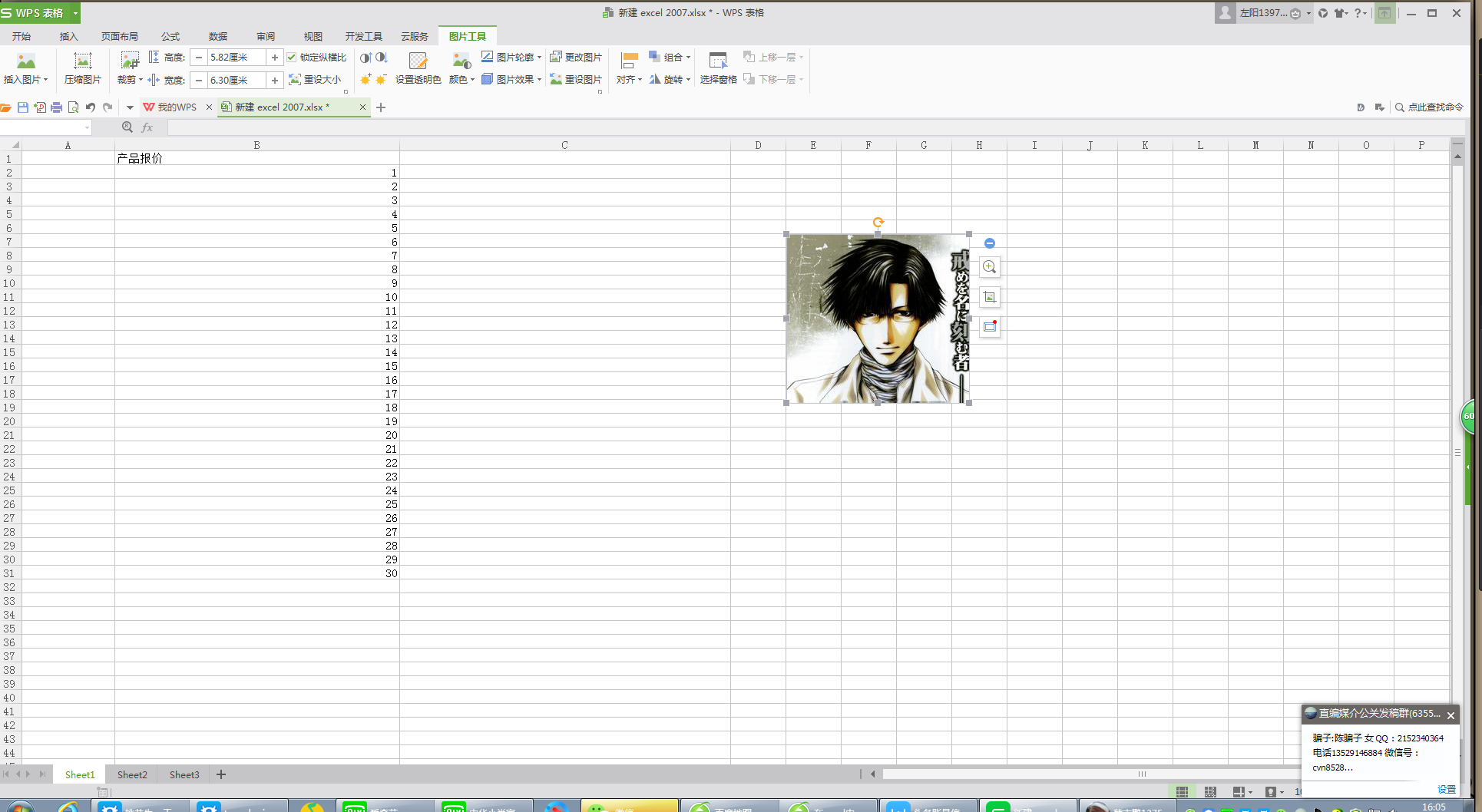The image size is (1482, 812).
Task: Click the insert function fx icon
Action: coord(147,127)
